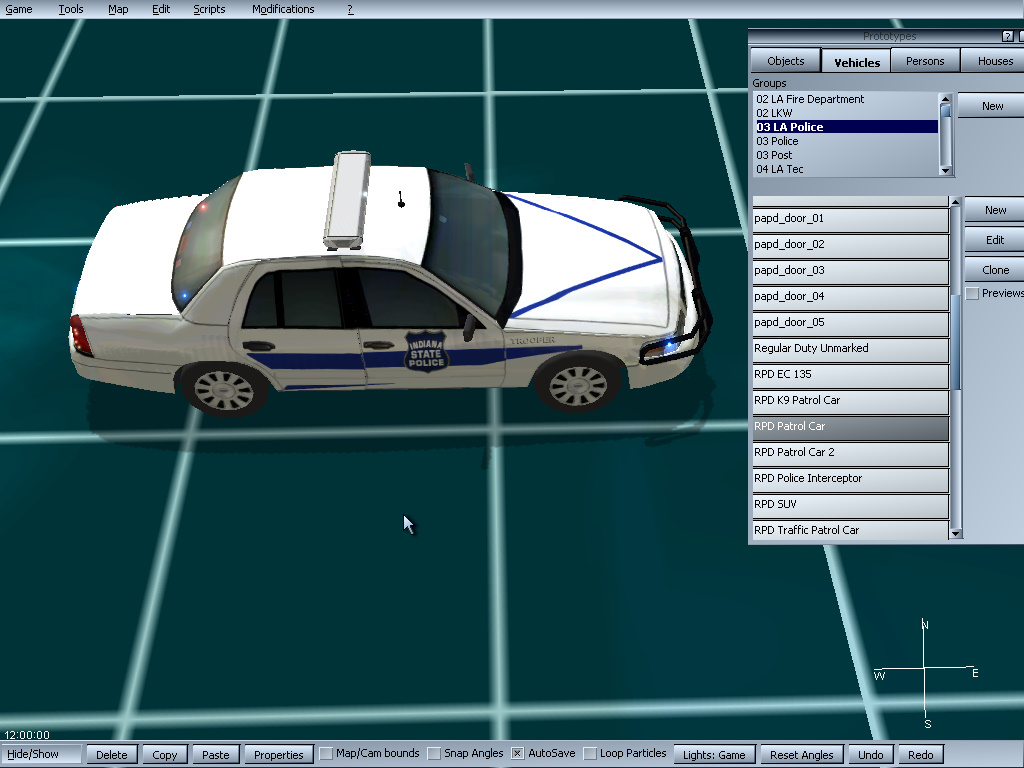Select the highlighted RPD Patrol Car entry
The width and height of the screenshot is (1024, 768).
[850, 427]
